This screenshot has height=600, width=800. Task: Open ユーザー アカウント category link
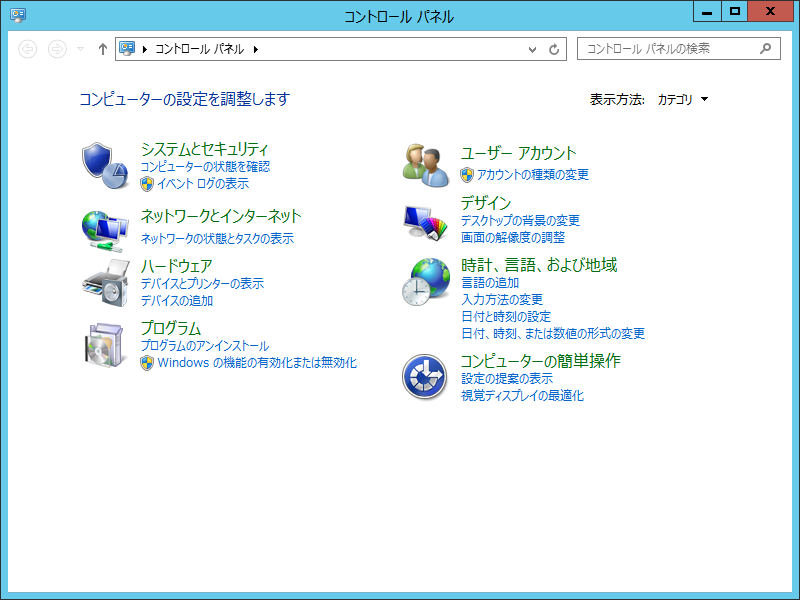click(x=518, y=153)
